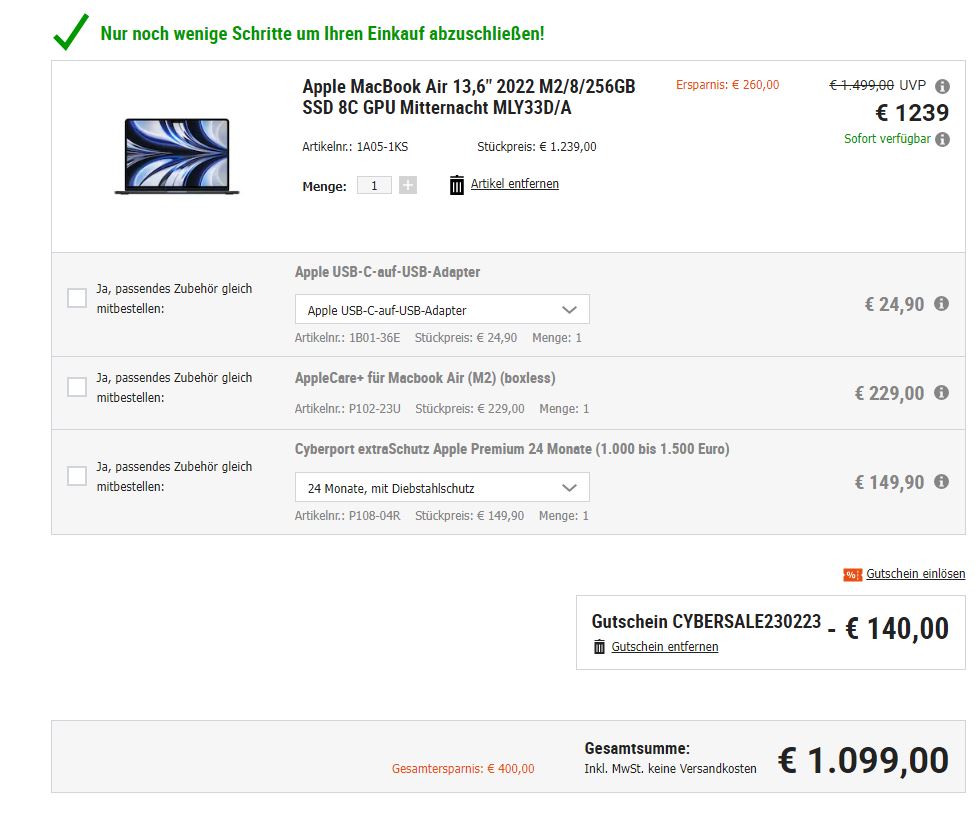Click the trash icon for Artikel entfernen
This screenshot has width=976, height=813.
(x=457, y=185)
